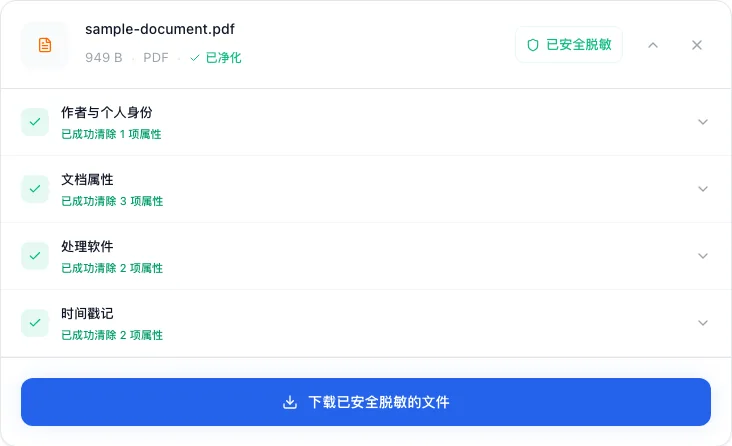The image size is (732, 446).
Task: Expand the 时间戳记 section chevron
Action: pos(703,323)
